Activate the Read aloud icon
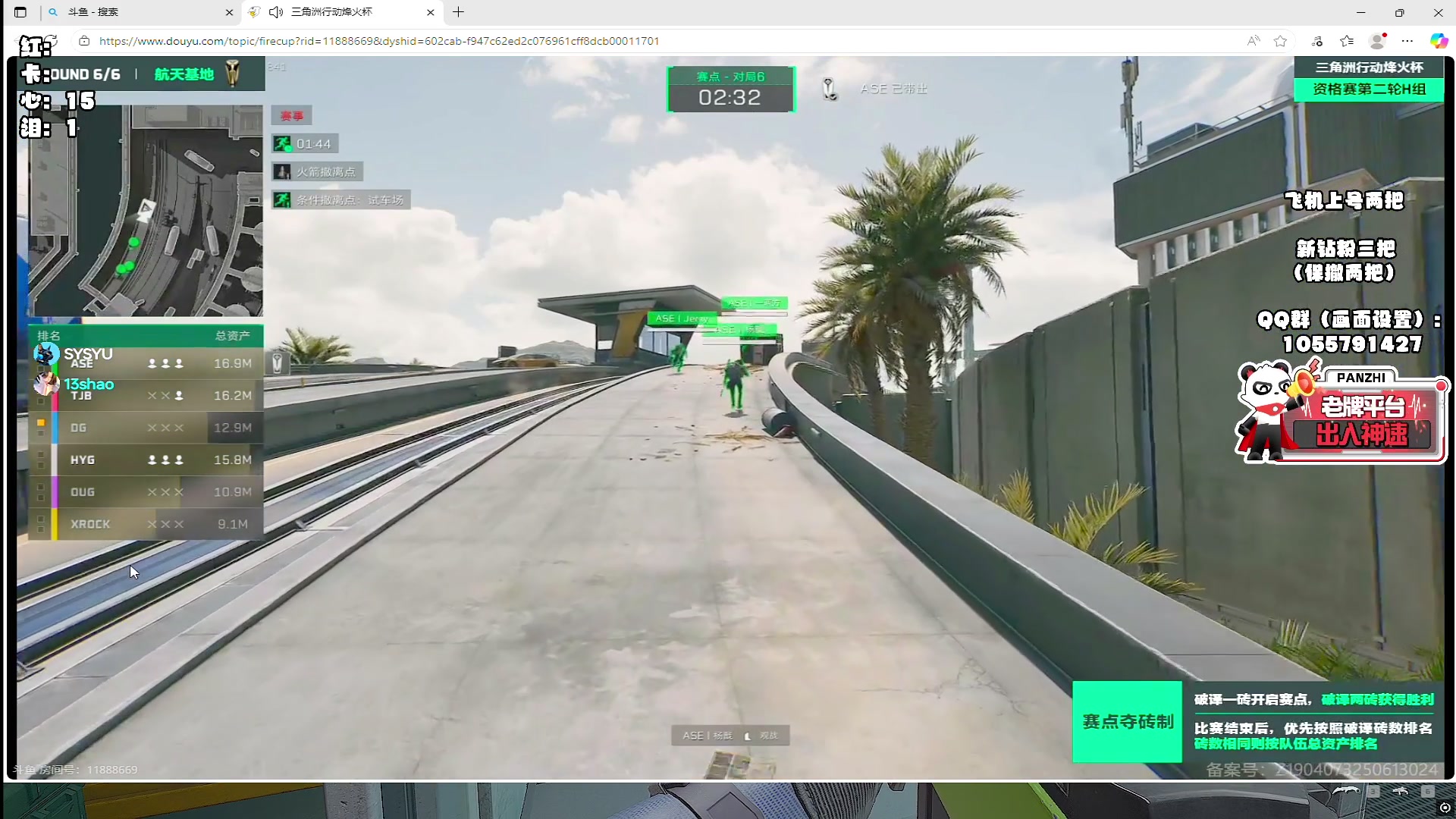The width and height of the screenshot is (1456, 819). 1254,41
